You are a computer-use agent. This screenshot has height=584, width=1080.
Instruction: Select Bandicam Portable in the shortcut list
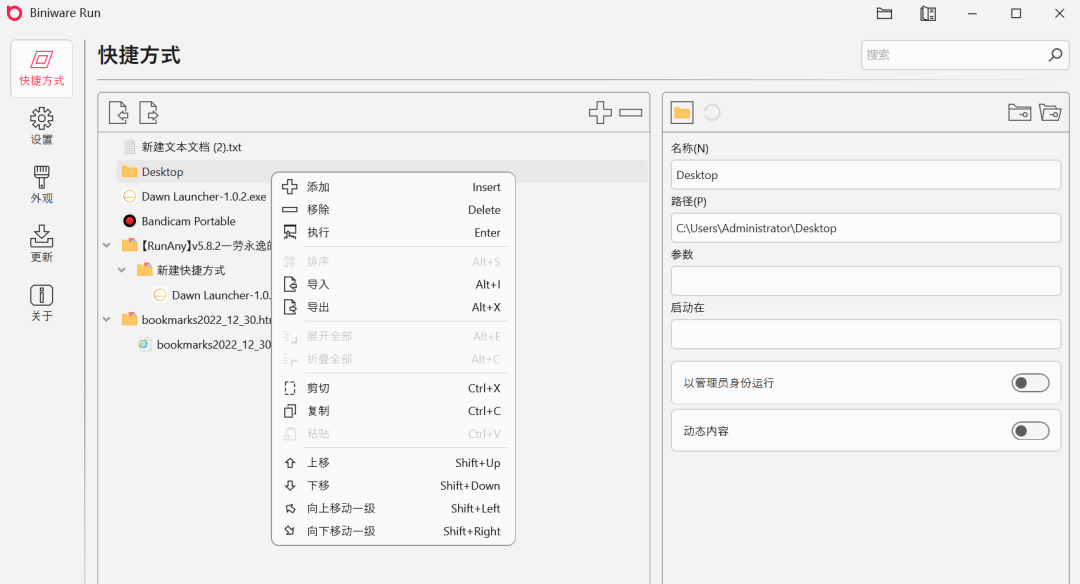(x=188, y=221)
